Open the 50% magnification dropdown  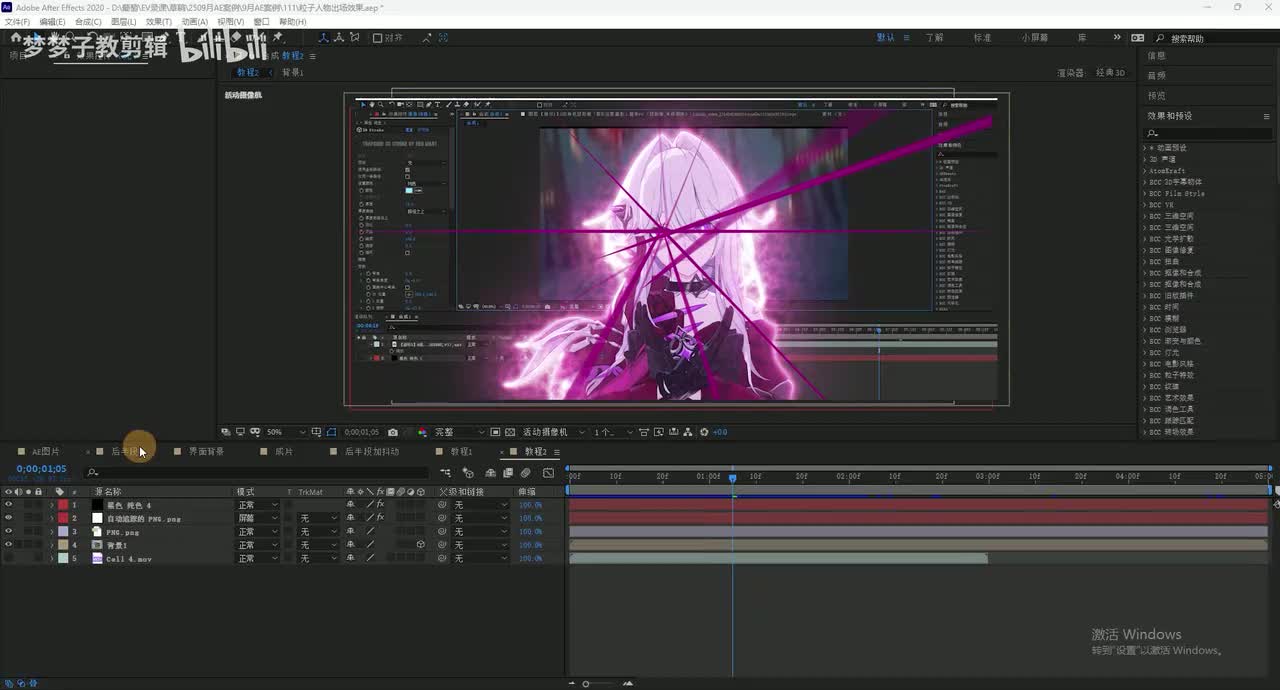(x=285, y=432)
